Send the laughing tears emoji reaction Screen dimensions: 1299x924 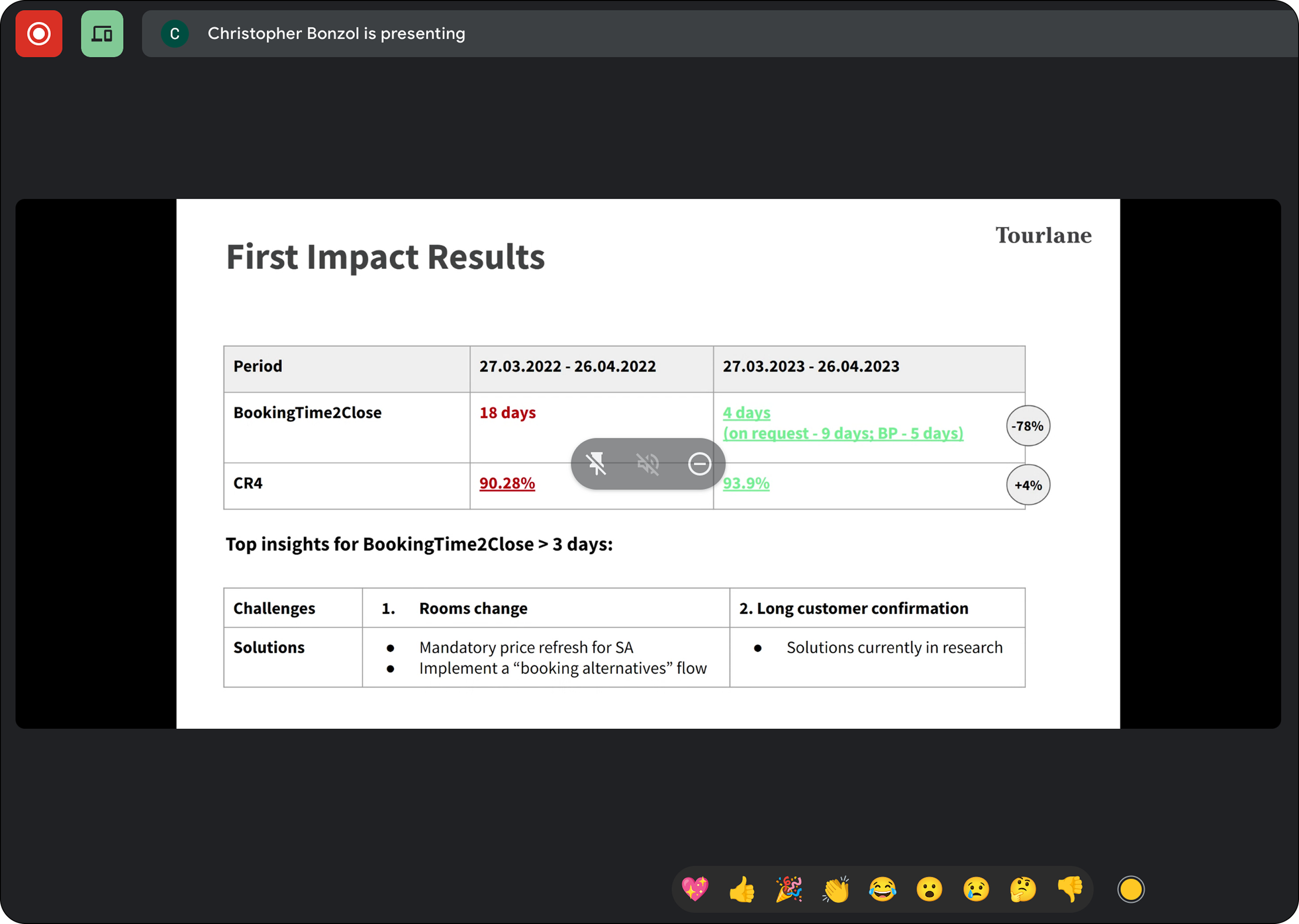click(x=883, y=889)
